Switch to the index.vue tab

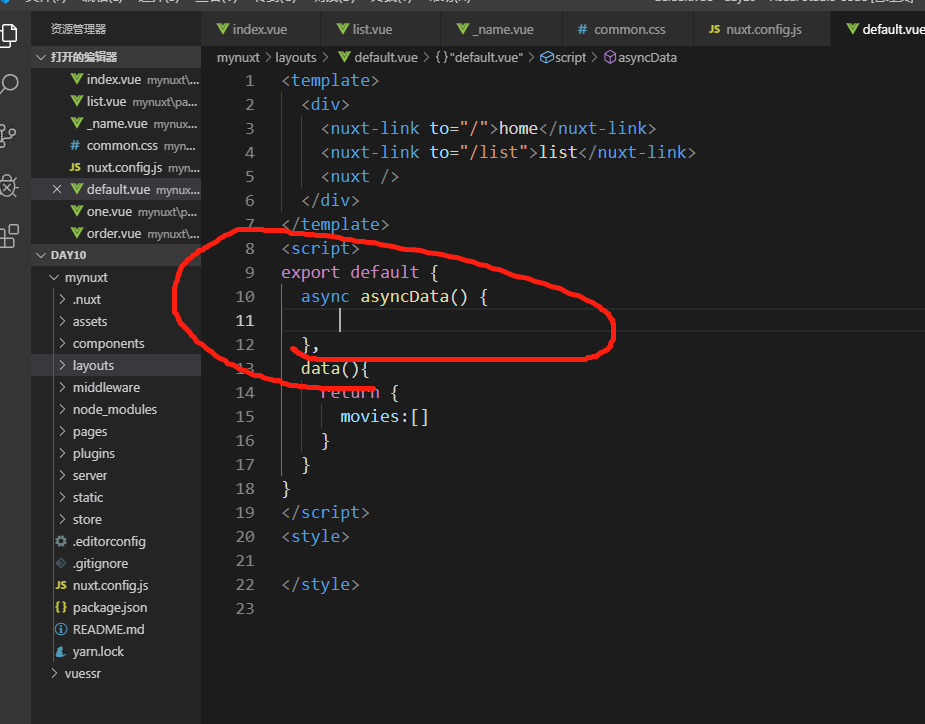pyautogui.click(x=260, y=29)
